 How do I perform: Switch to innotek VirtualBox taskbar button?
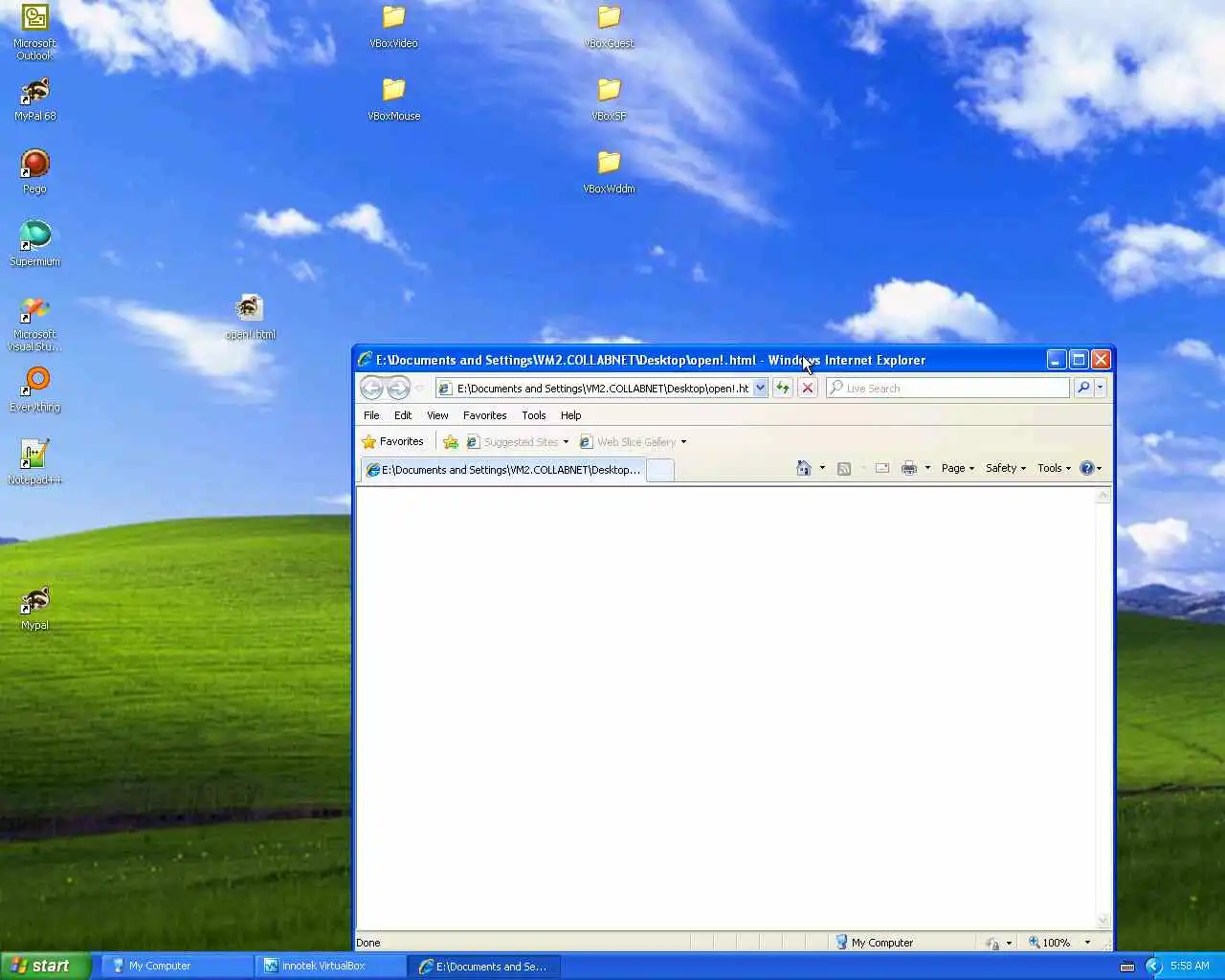(330, 967)
